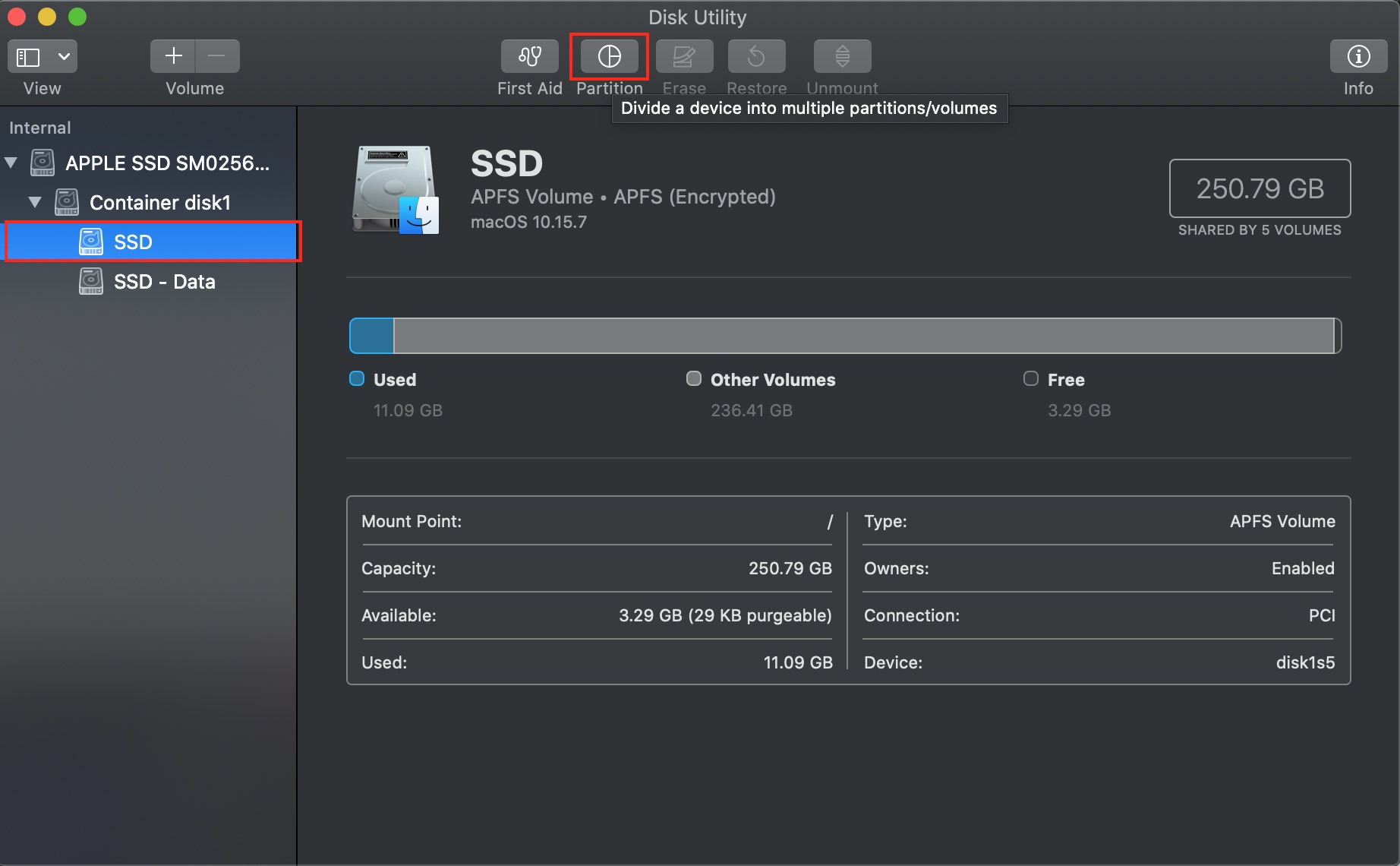Select APPLE SSD SM0256 in sidebar
Screen dimensions: 1400x866
(x=149, y=163)
